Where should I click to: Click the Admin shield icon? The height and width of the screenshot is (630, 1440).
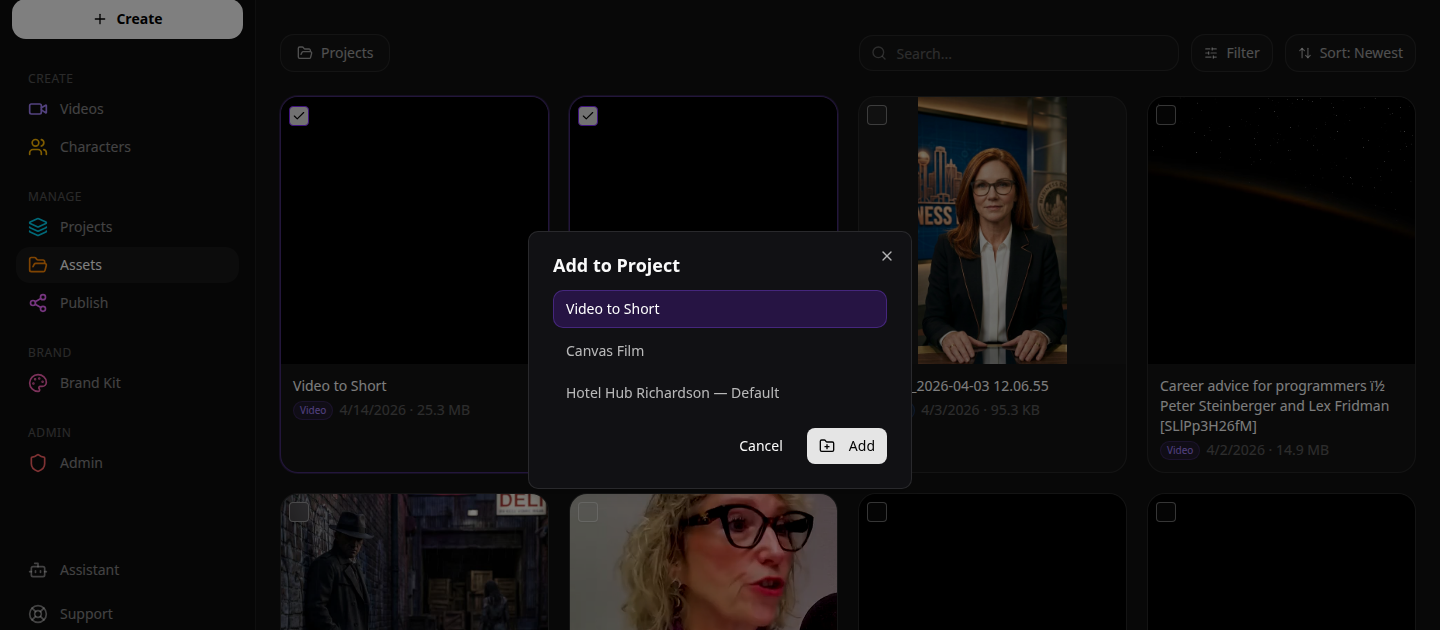click(38, 463)
